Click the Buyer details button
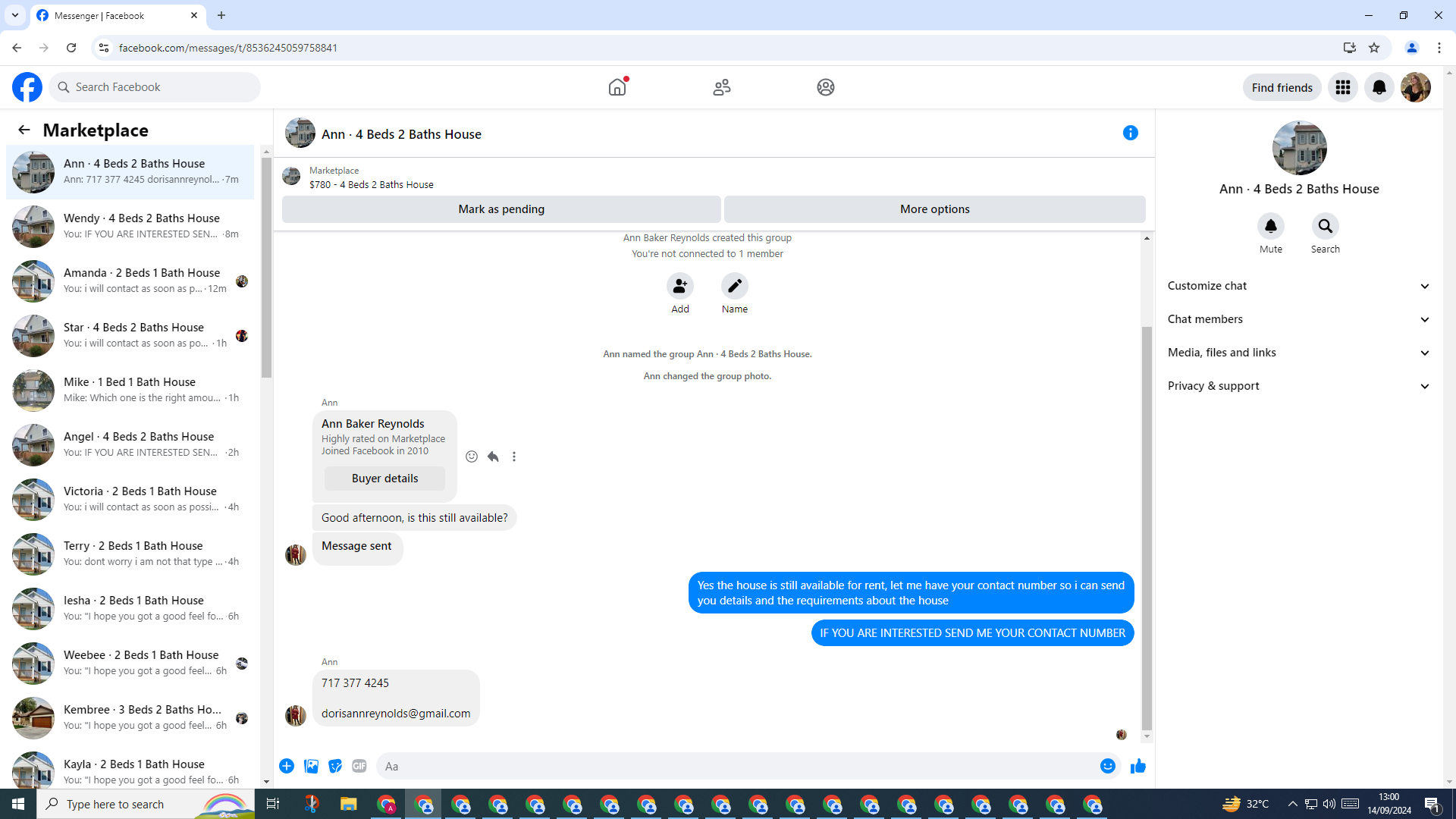This screenshot has width=1456, height=819. 384,479
